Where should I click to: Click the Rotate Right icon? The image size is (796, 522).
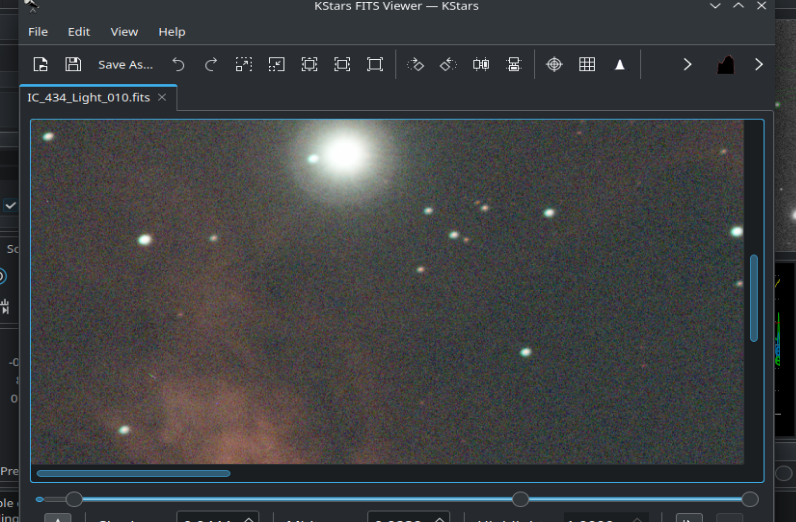[x=415, y=64]
